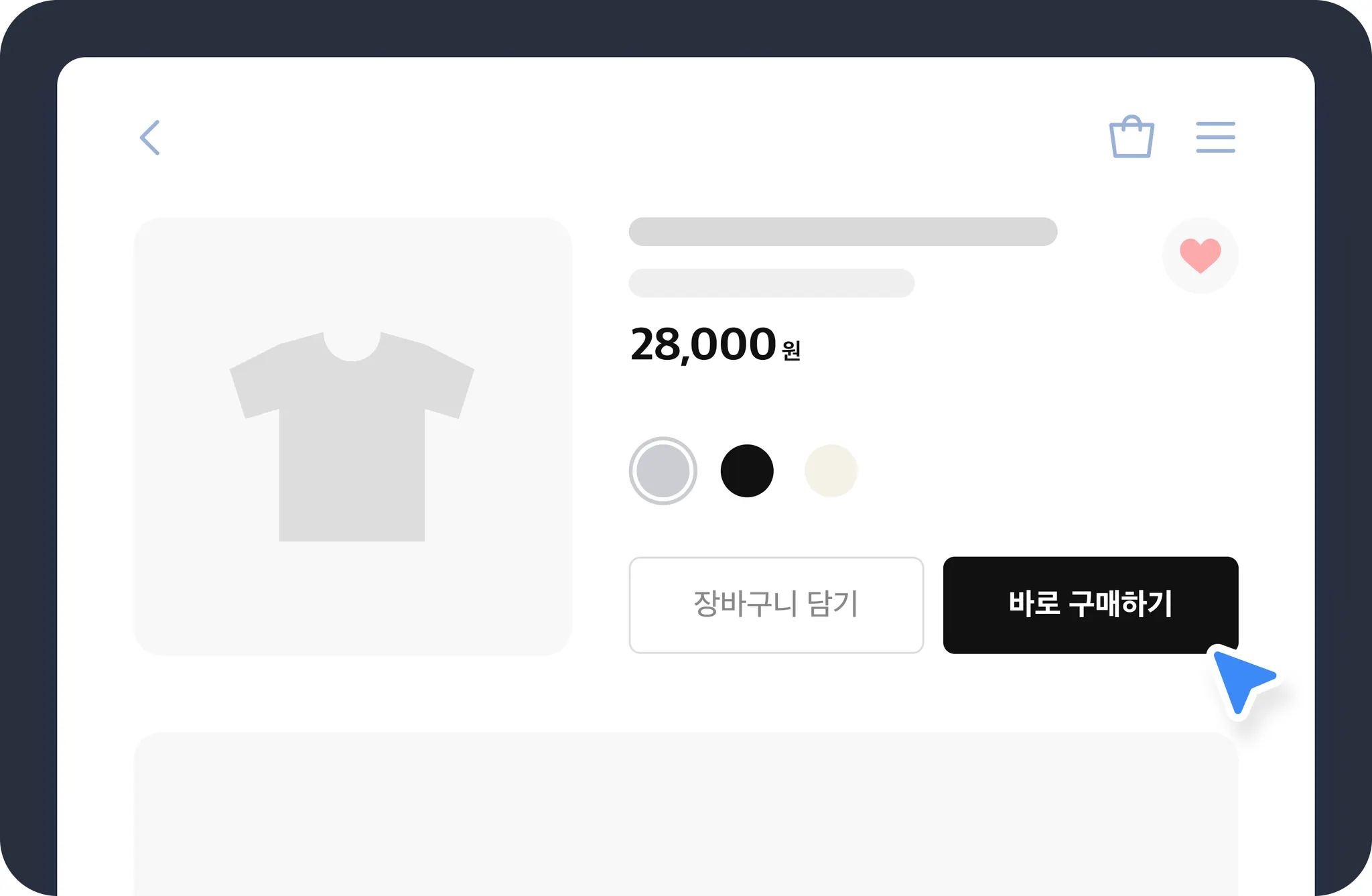Screen dimensions: 1372x896
Task: Click the product title placeholder bar
Action: (x=842, y=232)
